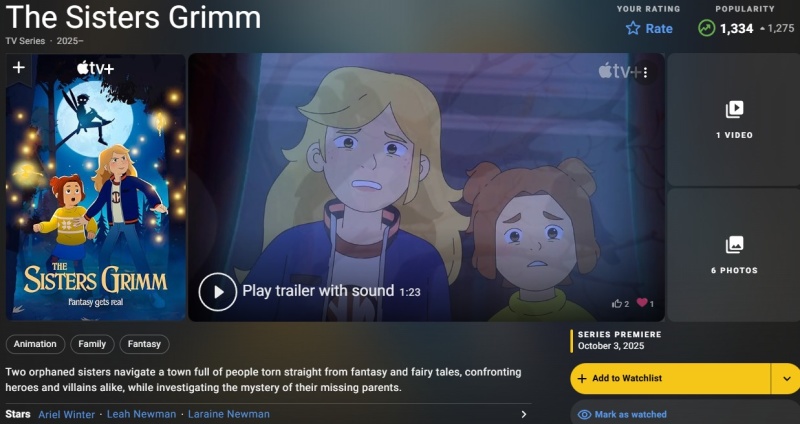Expand the Stars cast list chevron

point(523,414)
